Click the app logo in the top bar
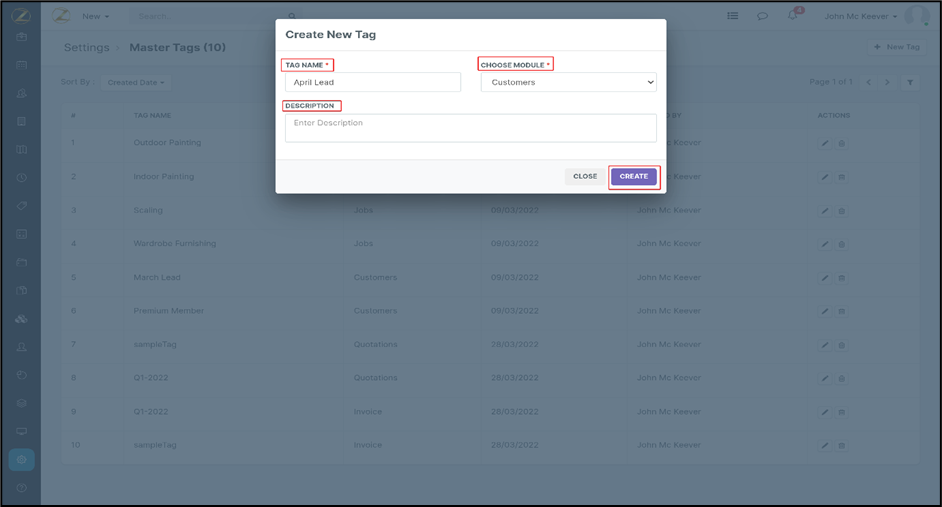Image resolution: width=942 pixels, height=507 pixels. click(61, 16)
